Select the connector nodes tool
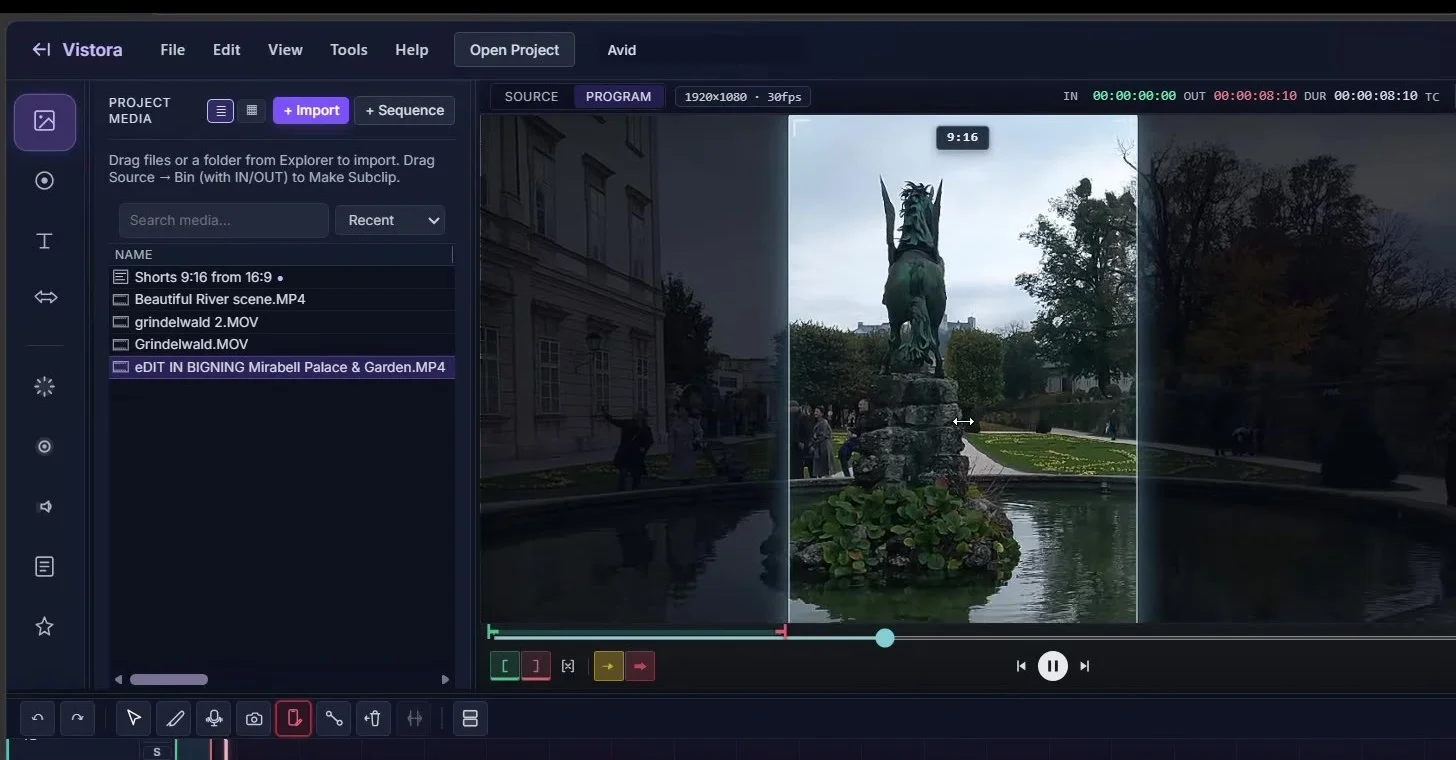The width and height of the screenshot is (1456, 760). 334,718
